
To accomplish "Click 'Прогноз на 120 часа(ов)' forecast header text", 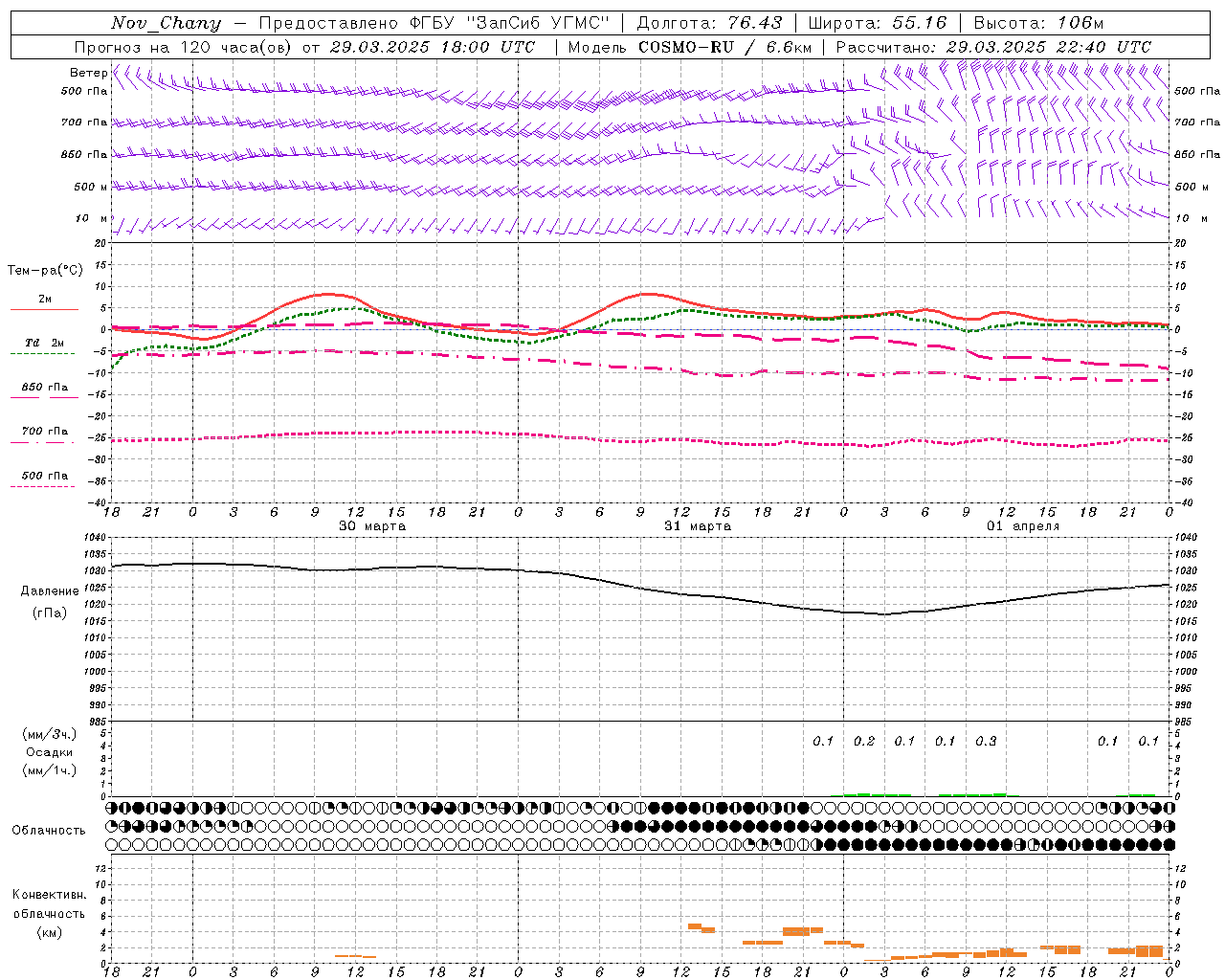I will point(185,47).
